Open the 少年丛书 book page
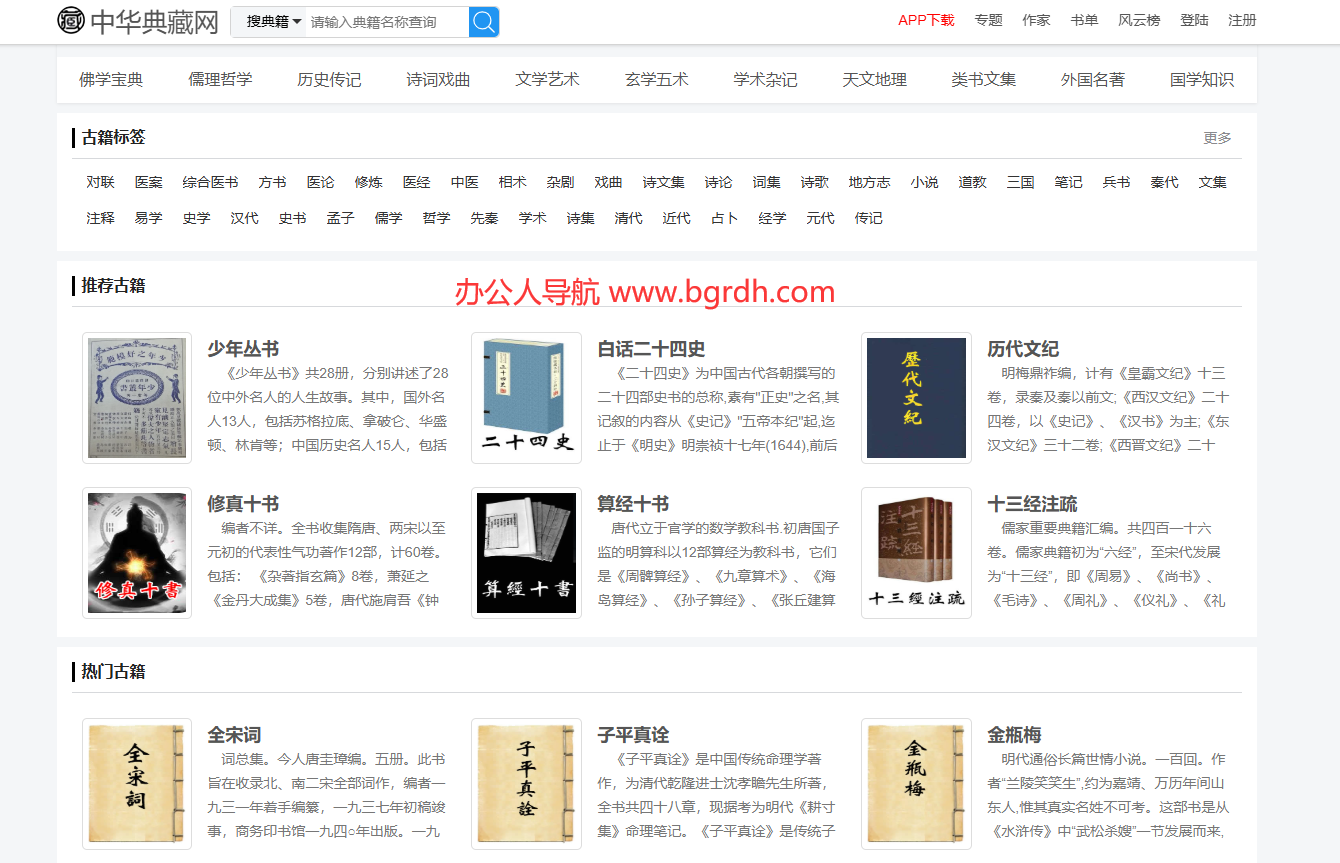The height and width of the screenshot is (863, 1340). 243,349
